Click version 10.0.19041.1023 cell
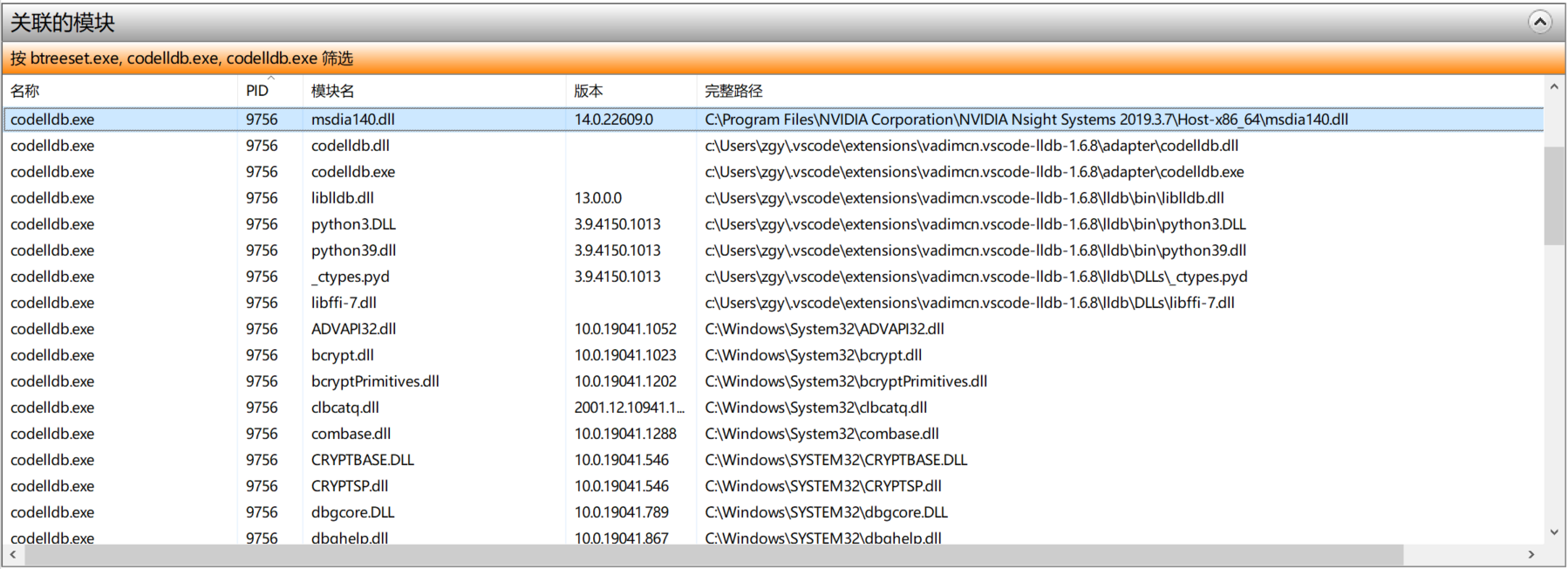 (x=625, y=355)
